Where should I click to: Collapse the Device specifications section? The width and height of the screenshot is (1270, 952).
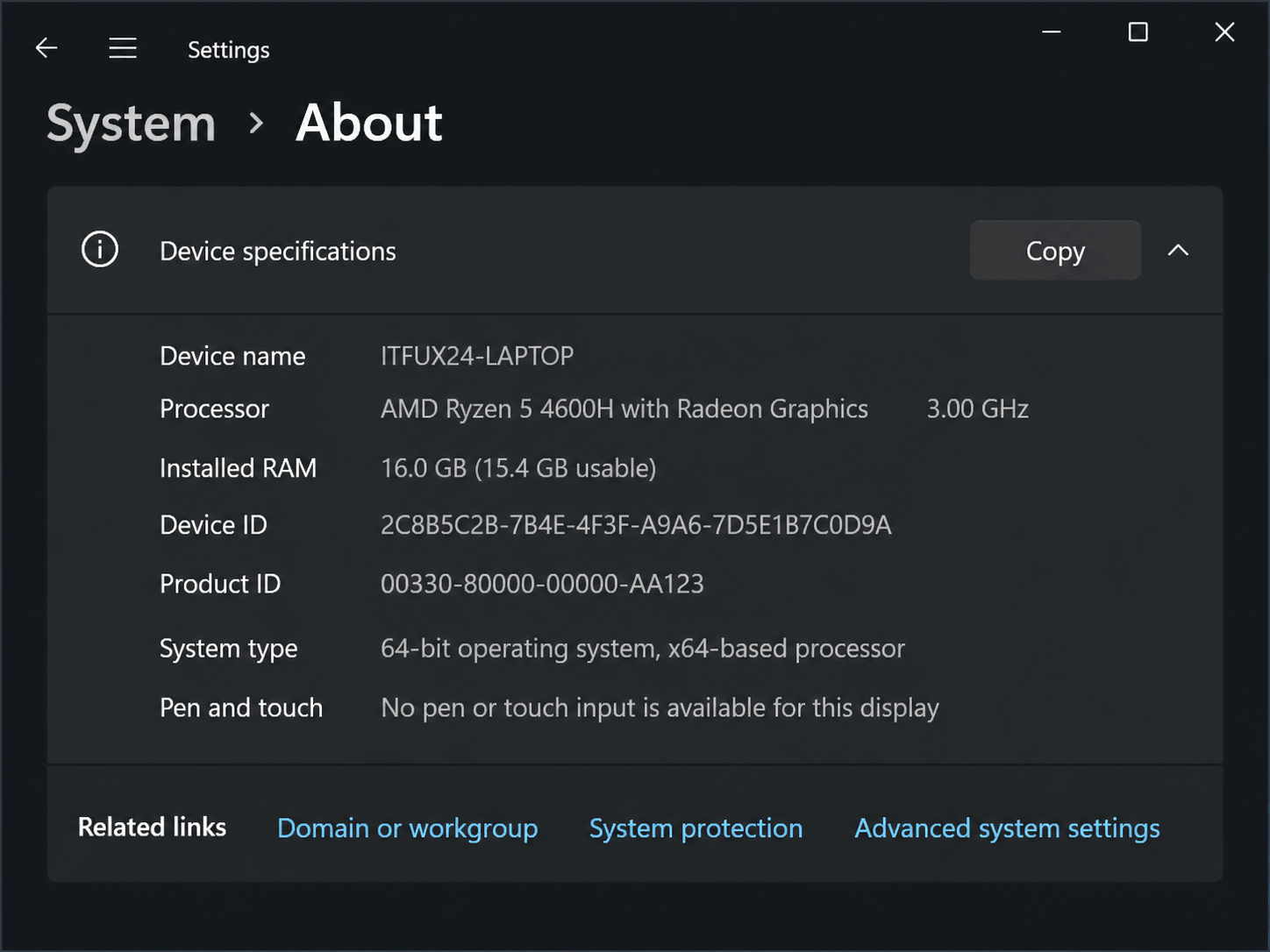pos(1178,251)
